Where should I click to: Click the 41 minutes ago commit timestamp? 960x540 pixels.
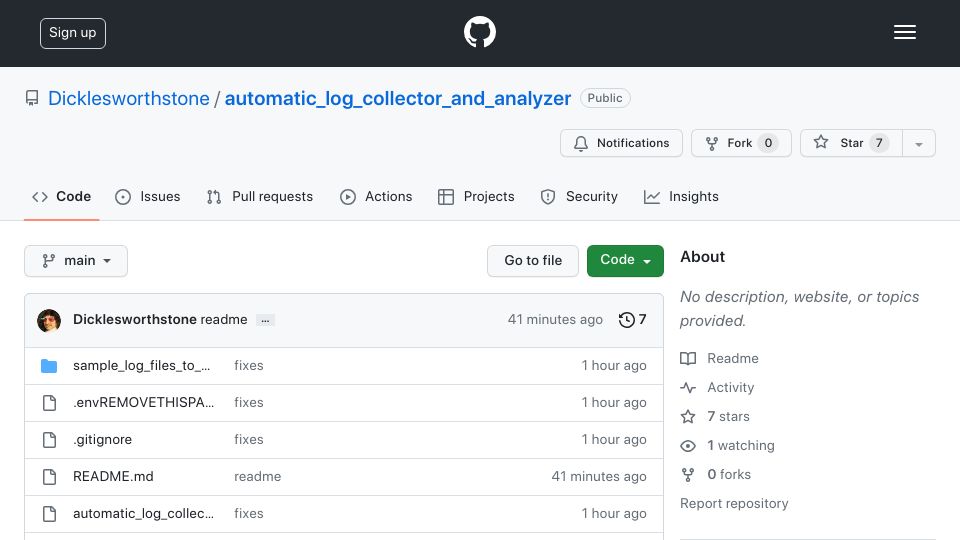click(555, 320)
